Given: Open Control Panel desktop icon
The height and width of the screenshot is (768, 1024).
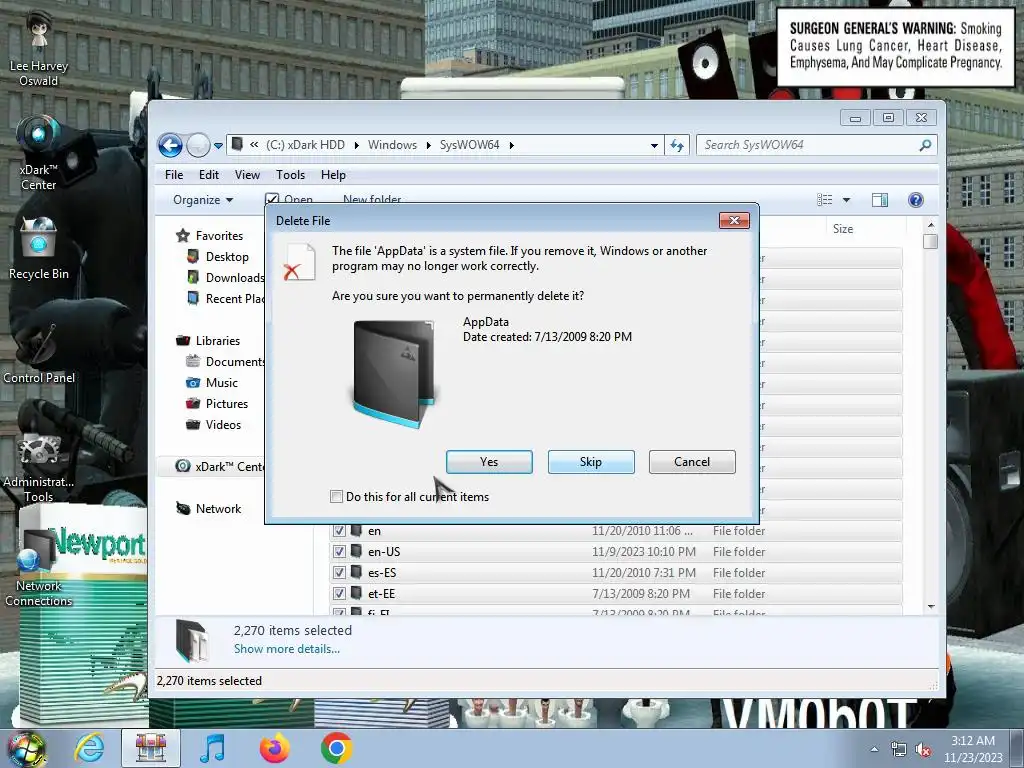Looking at the screenshot, I should (39, 353).
